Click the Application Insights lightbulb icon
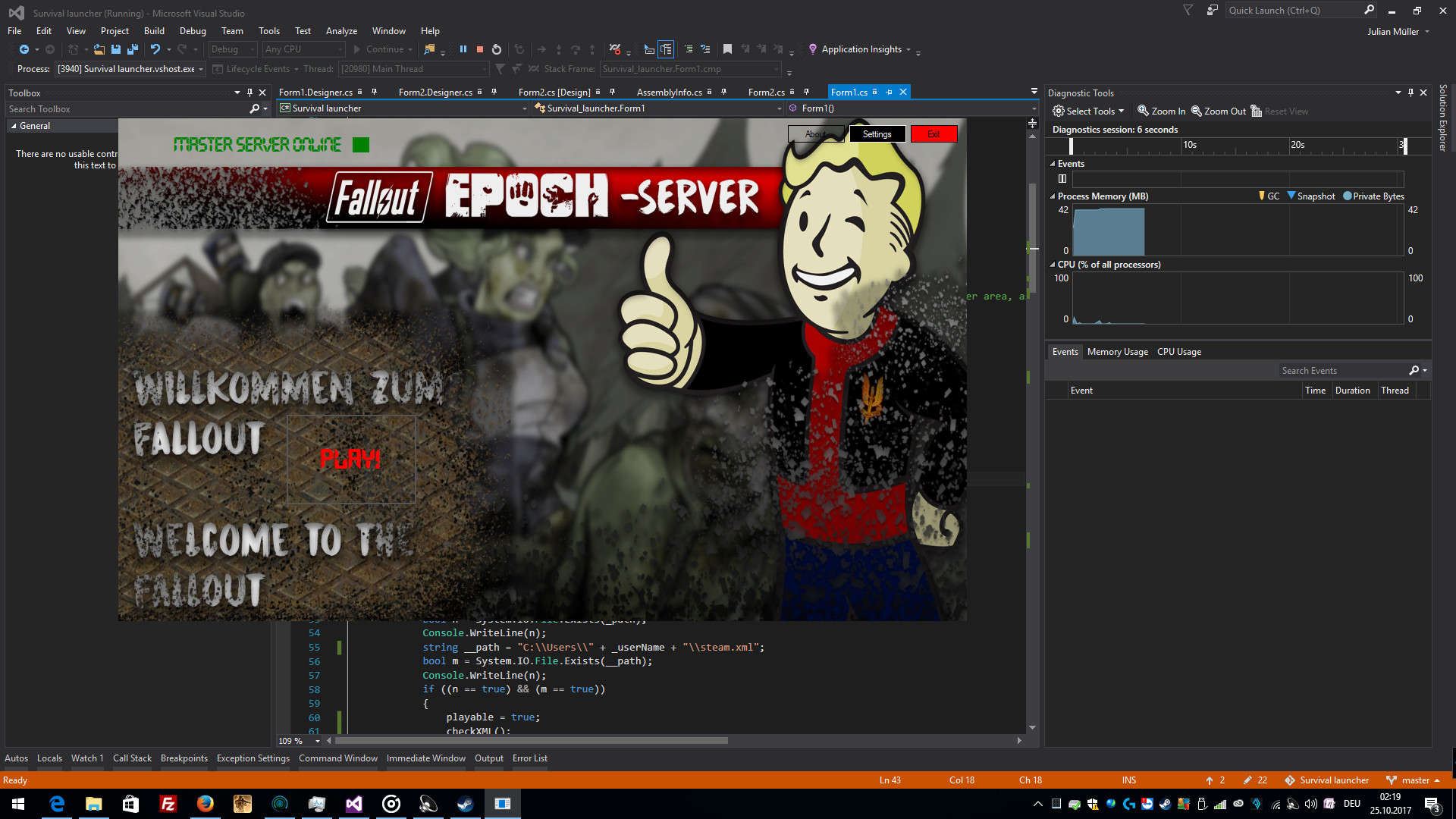Viewport: 1456px width, 819px height. pyautogui.click(x=813, y=49)
